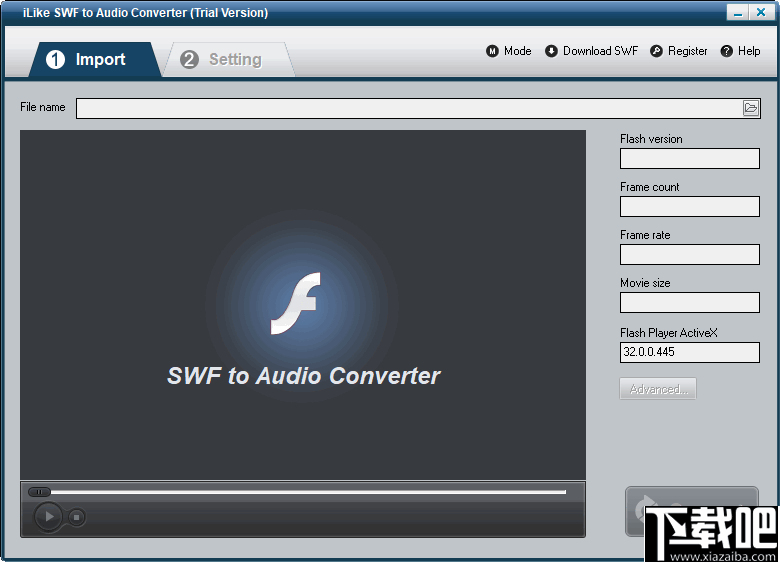The image size is (780, 562).
Task: Open the Import tab
Action: (95, 59)
